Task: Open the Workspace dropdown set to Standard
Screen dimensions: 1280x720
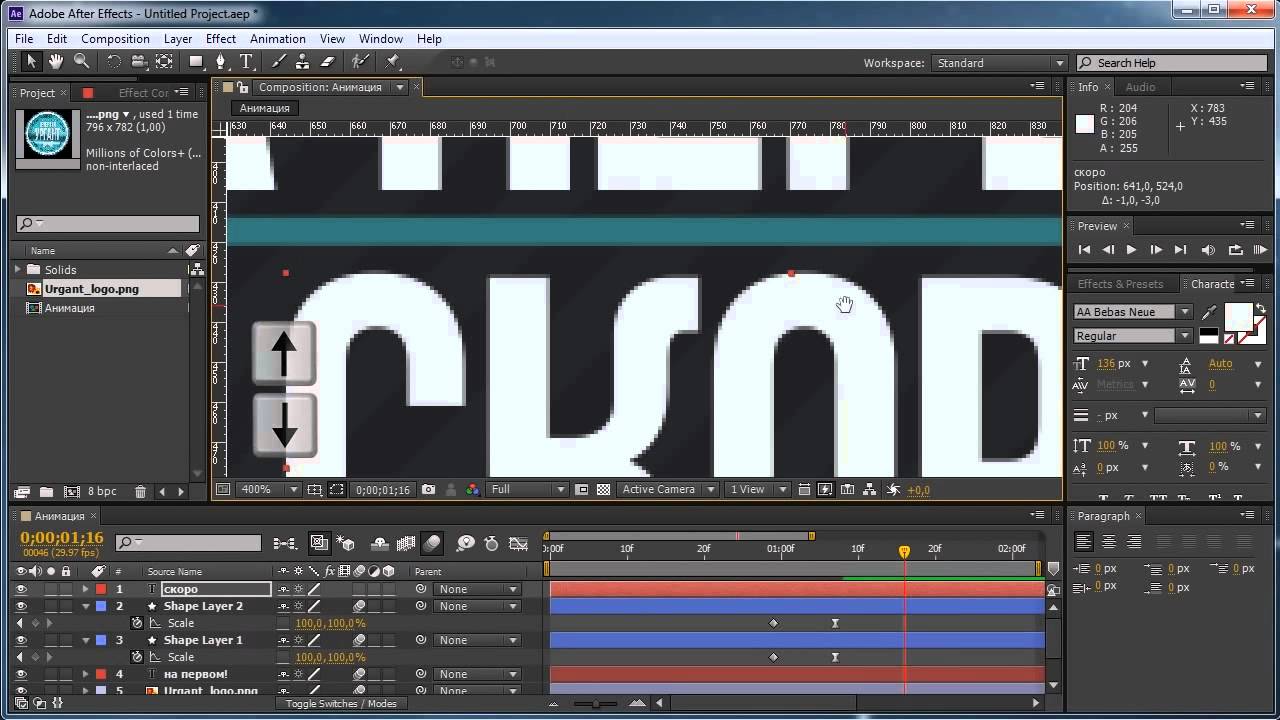Action: pos(1000,63)
